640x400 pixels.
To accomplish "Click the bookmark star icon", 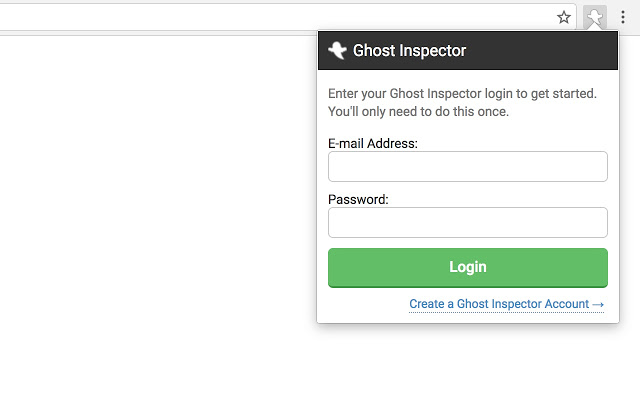I will [564, 17].
